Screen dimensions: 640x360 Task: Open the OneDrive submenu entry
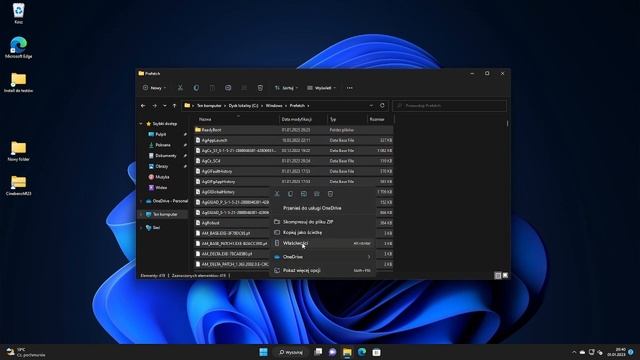322,257
